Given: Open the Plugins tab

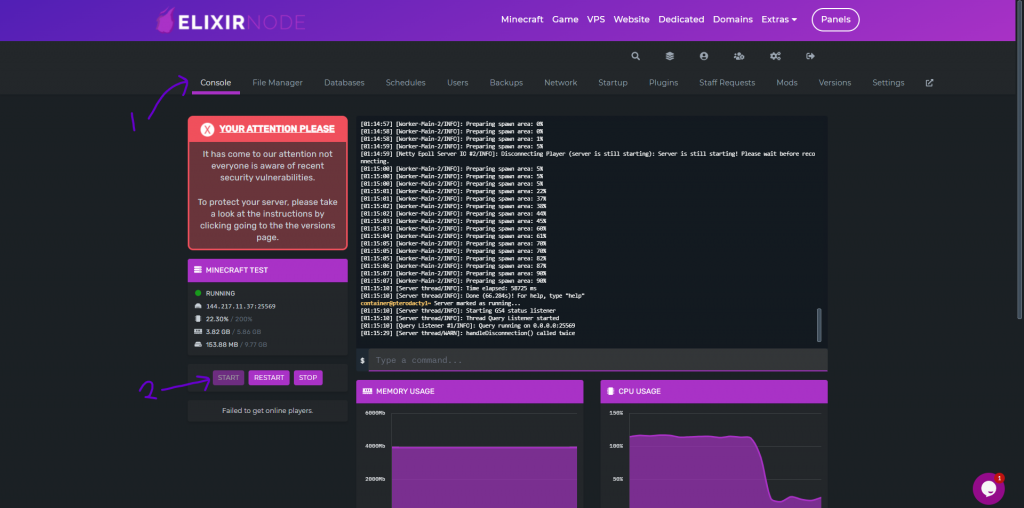Looking at the screenshot, I should pyautogui.click(x=664, y=83).
